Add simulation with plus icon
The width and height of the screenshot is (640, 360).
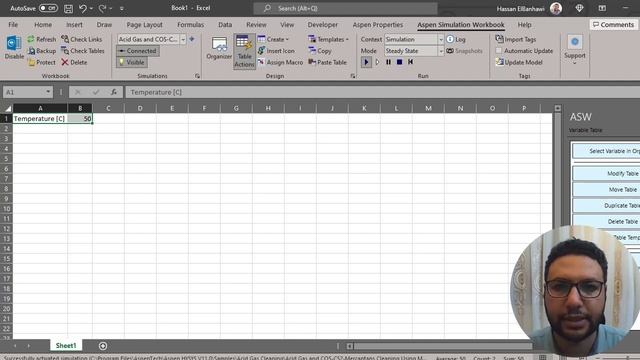192,39
